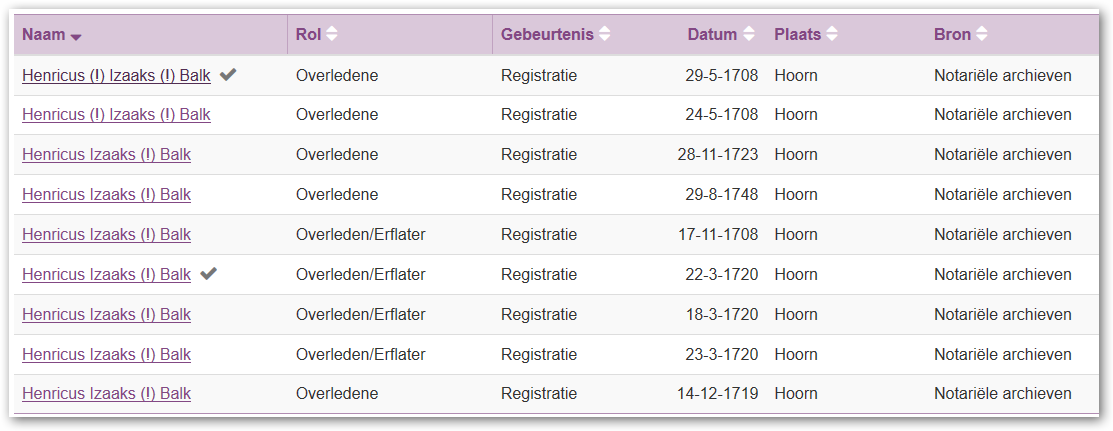Screen dimensions: 1113x431
Task: Click the sort arrows icon beside Rol
Action: point(331,34)
